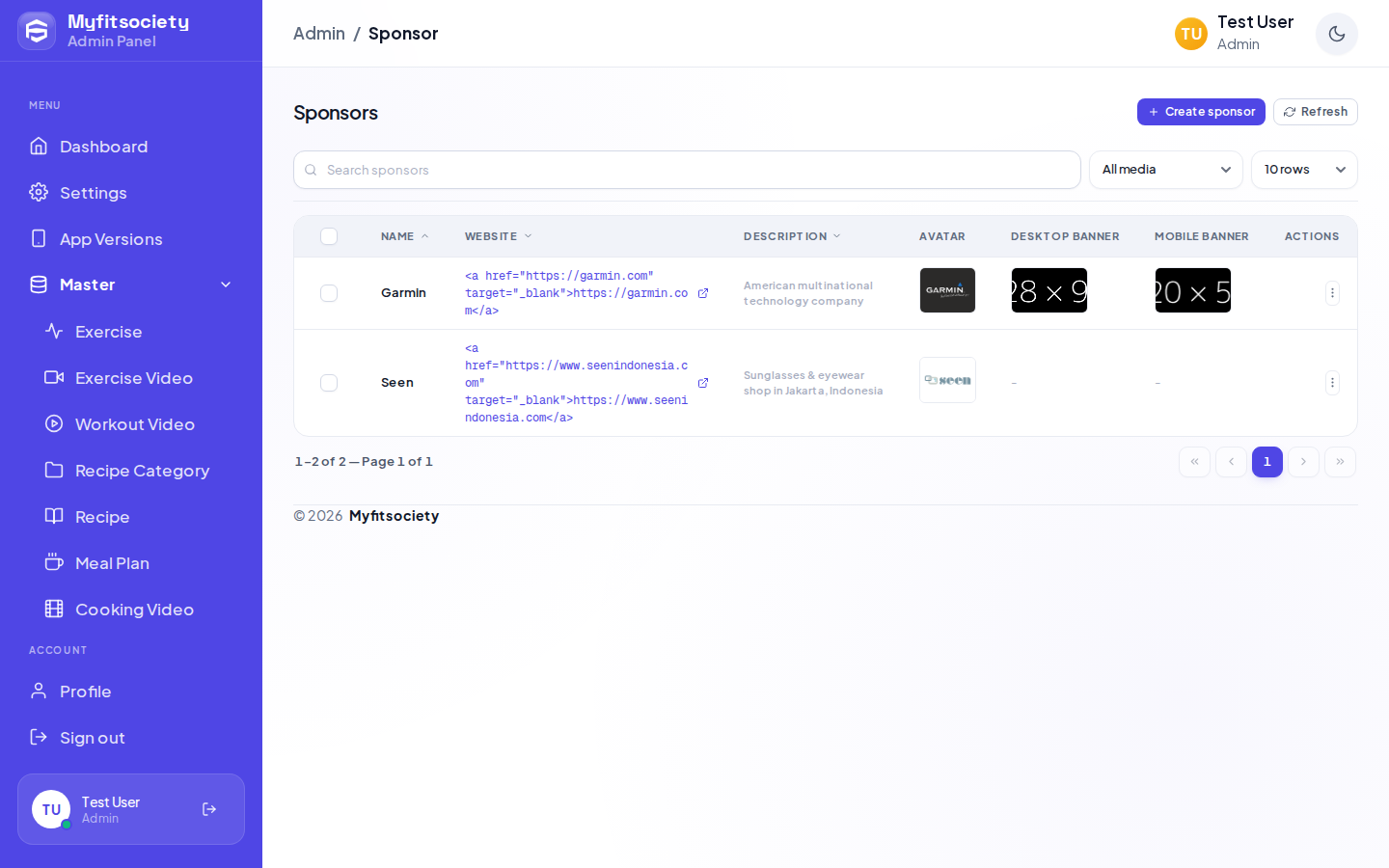Open Garmin website external link icon
The image size is (1389, 868).
click(703, 293)
